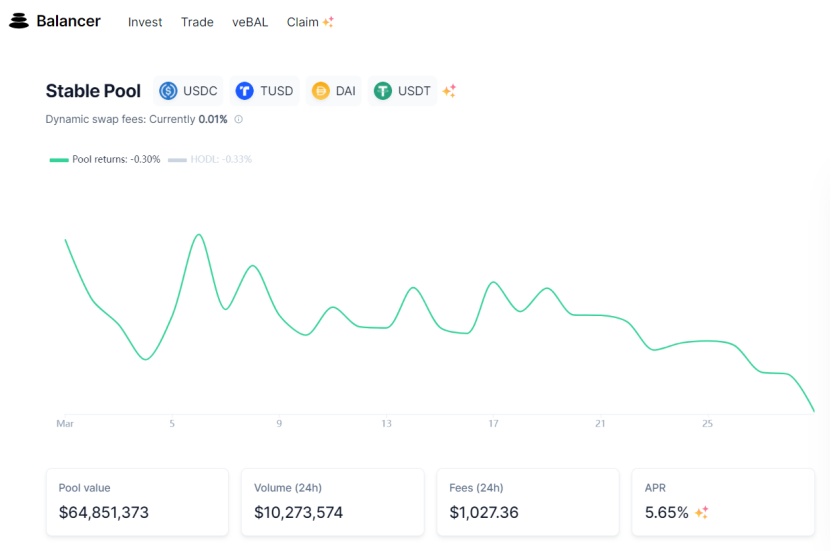
Task: Open the Trade menu item
Action: click(197, 22)
